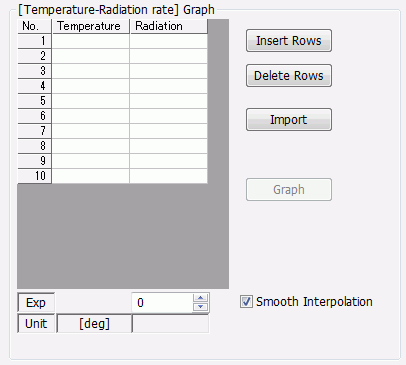The width and height of the screenshot is (406, 365).
Task: Open the Import dialog button
Action: coord(289,119)
